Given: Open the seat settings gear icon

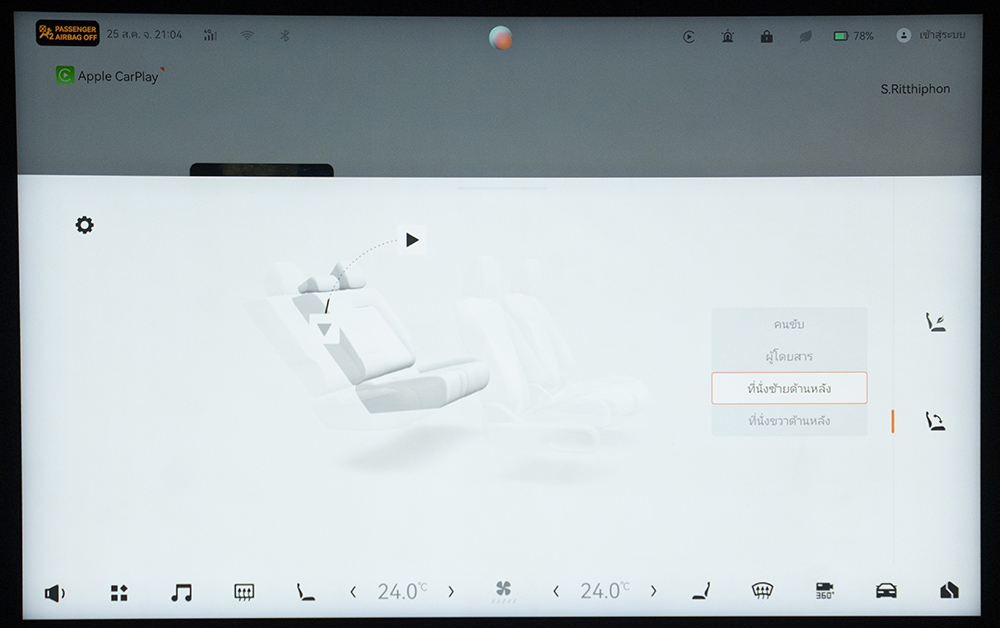Looking at the screenshot, I should 85,225.
